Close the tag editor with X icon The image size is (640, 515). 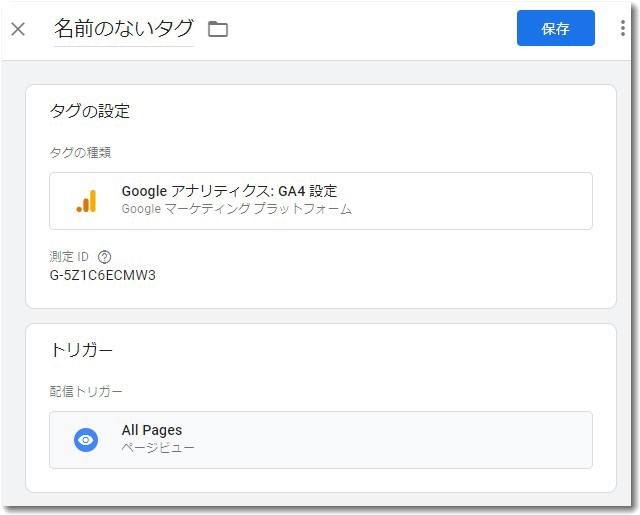pyautogui.click(x=18, y=29)
